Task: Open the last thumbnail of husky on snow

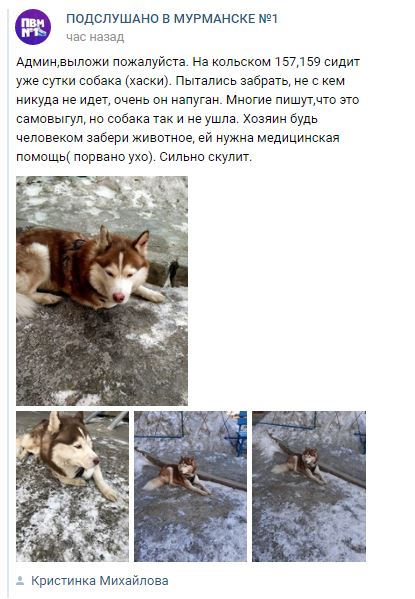Action: (x=309, y=486)
